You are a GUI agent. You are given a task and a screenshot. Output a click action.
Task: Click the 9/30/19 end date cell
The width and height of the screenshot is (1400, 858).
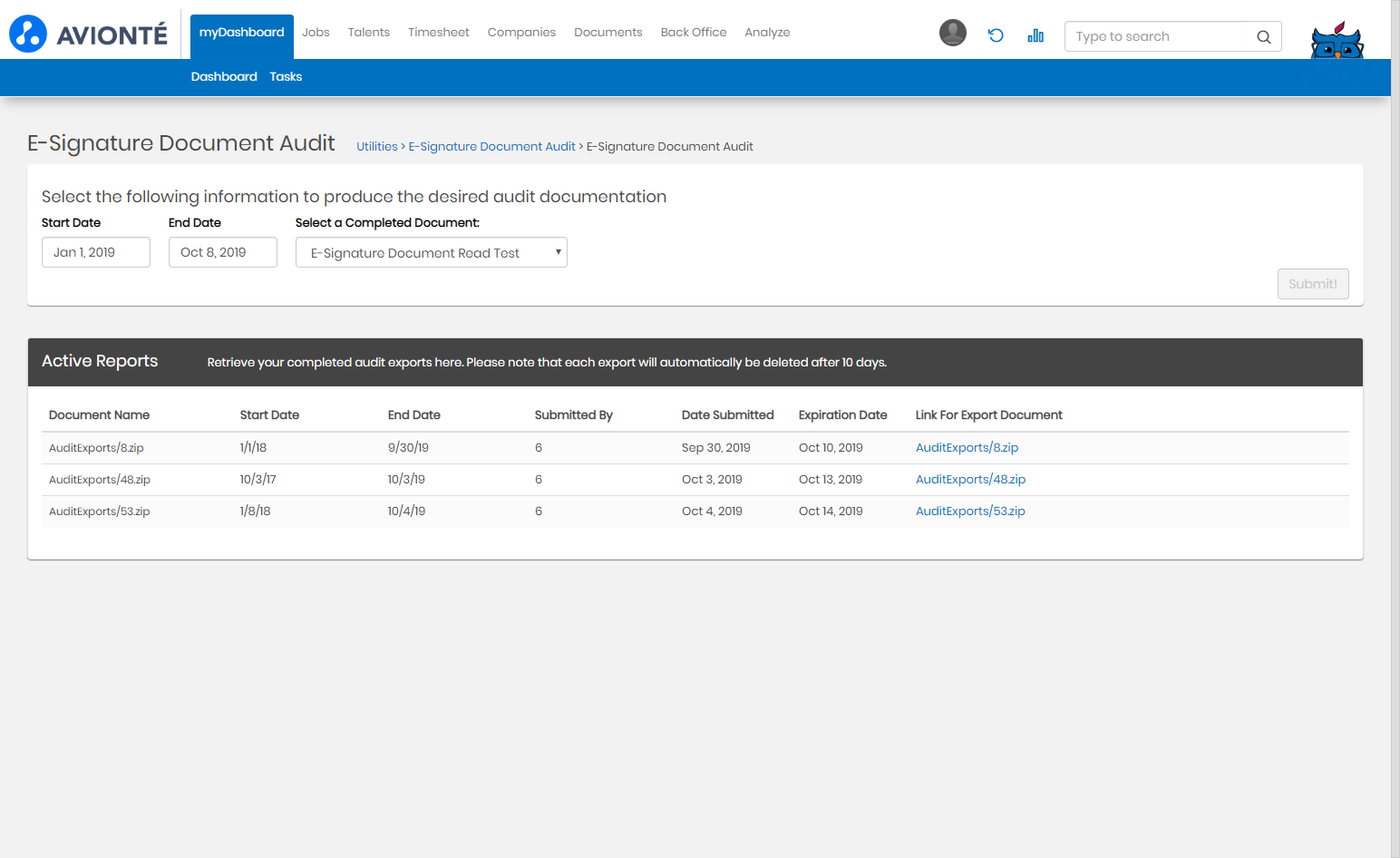click(x=408, y=447)
